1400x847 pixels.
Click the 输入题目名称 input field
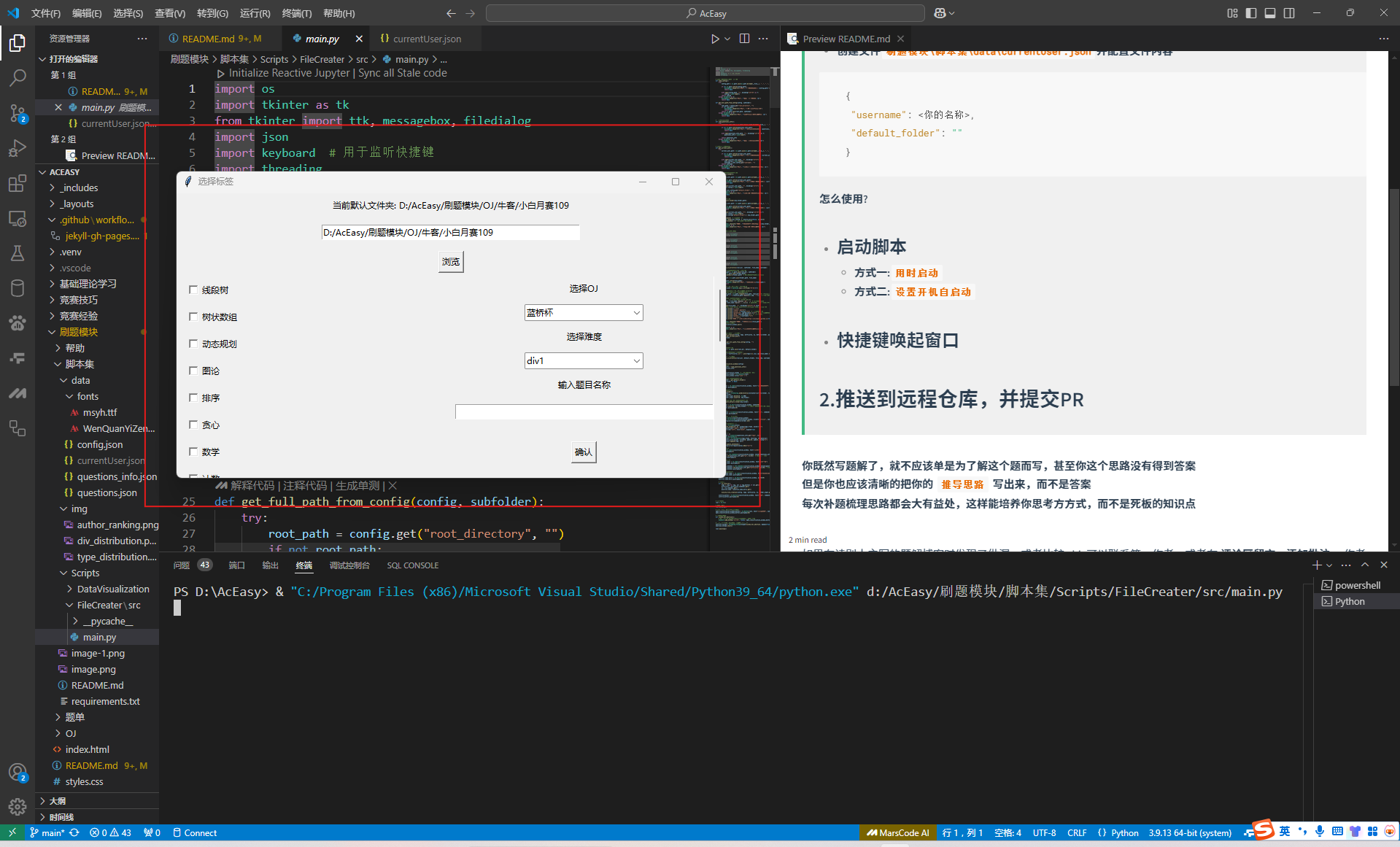tap(584, 412)
